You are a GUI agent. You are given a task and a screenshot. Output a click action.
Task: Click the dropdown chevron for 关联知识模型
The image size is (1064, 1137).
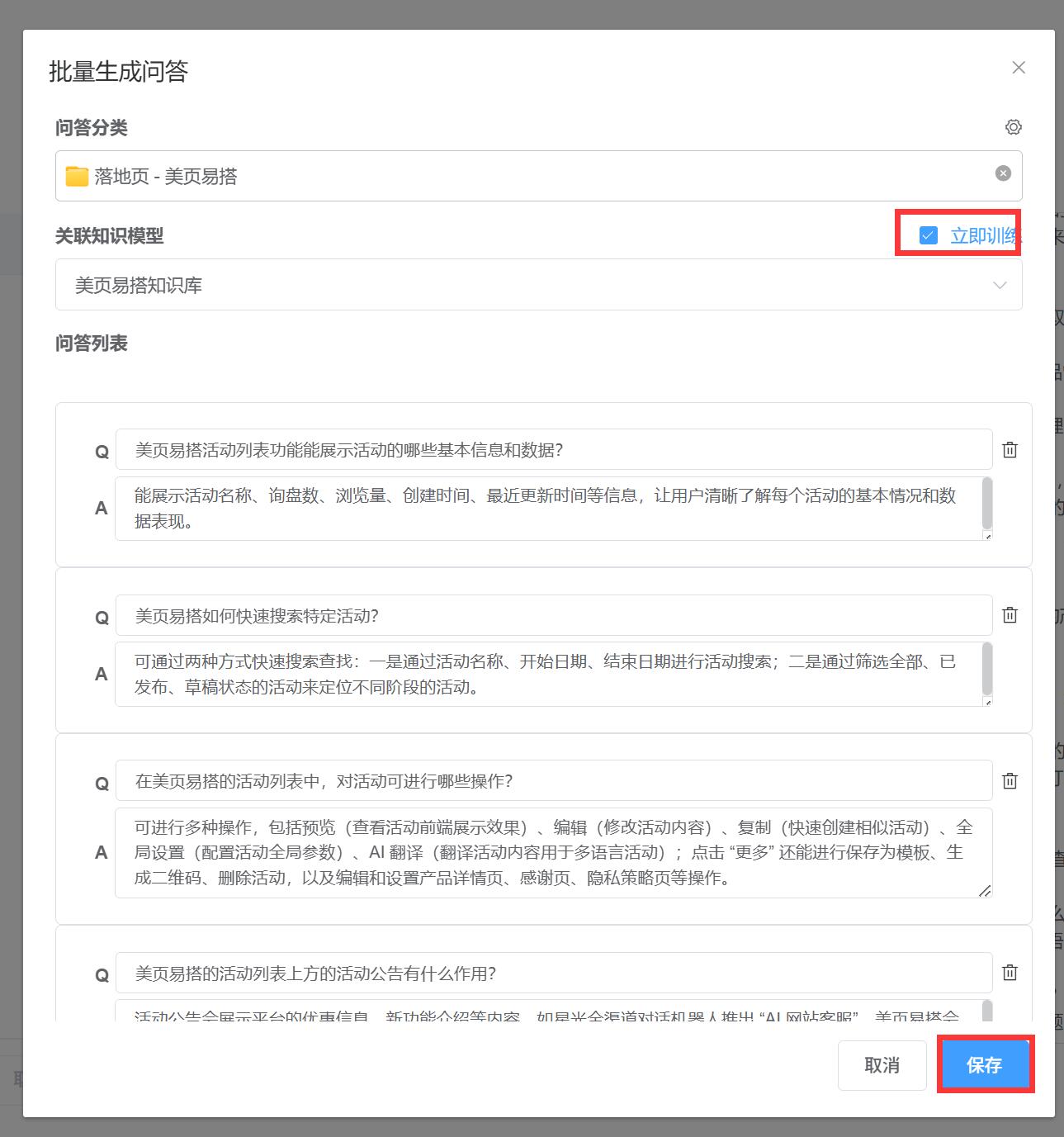(1000, 286)
